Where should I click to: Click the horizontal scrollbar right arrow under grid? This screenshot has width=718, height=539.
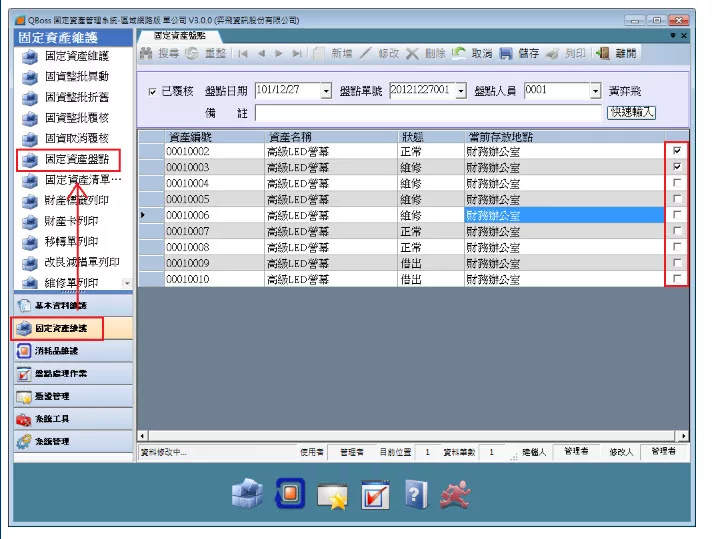683,435
